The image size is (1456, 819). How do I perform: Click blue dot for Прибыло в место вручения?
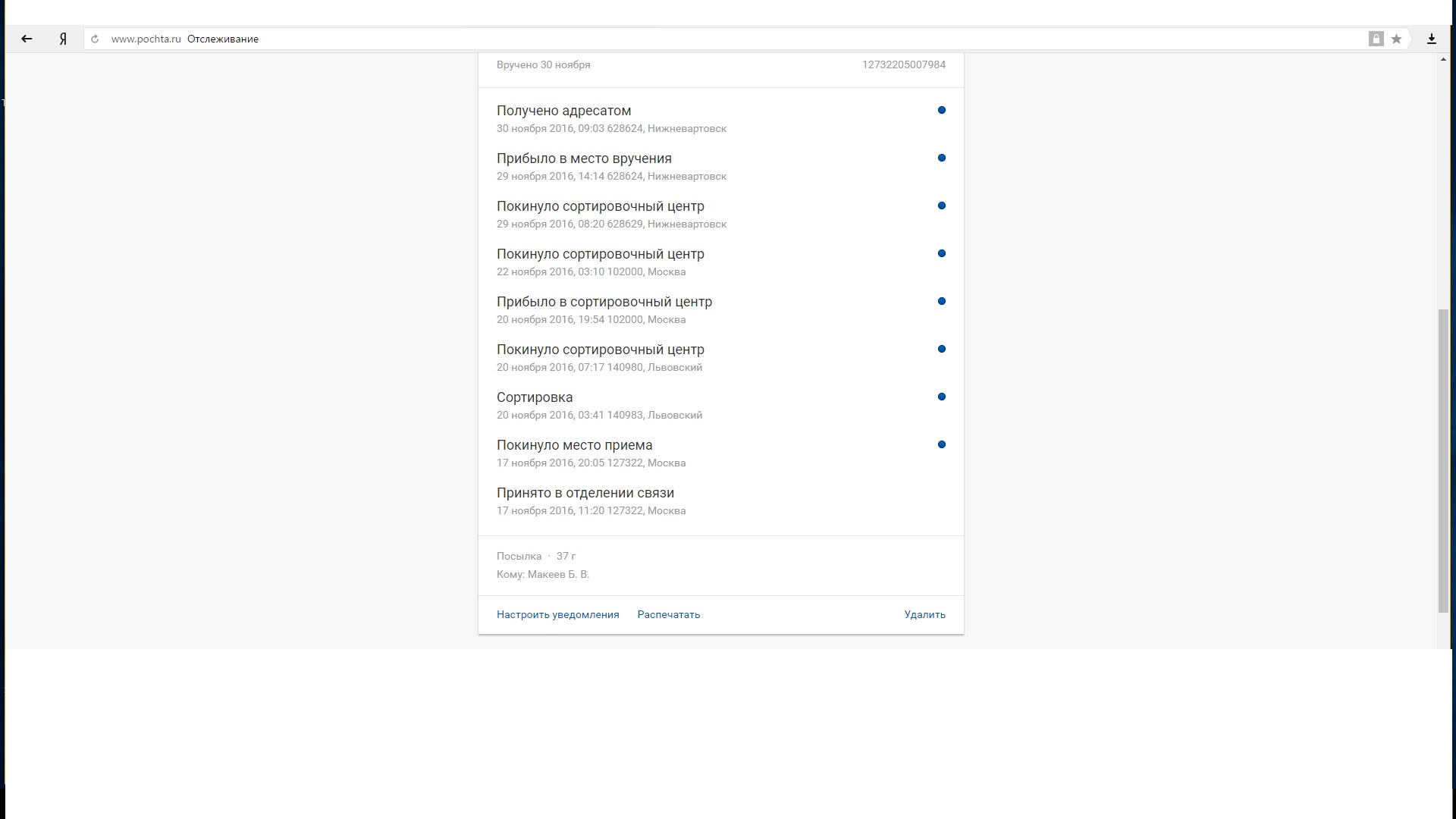[x=941, y=158]
